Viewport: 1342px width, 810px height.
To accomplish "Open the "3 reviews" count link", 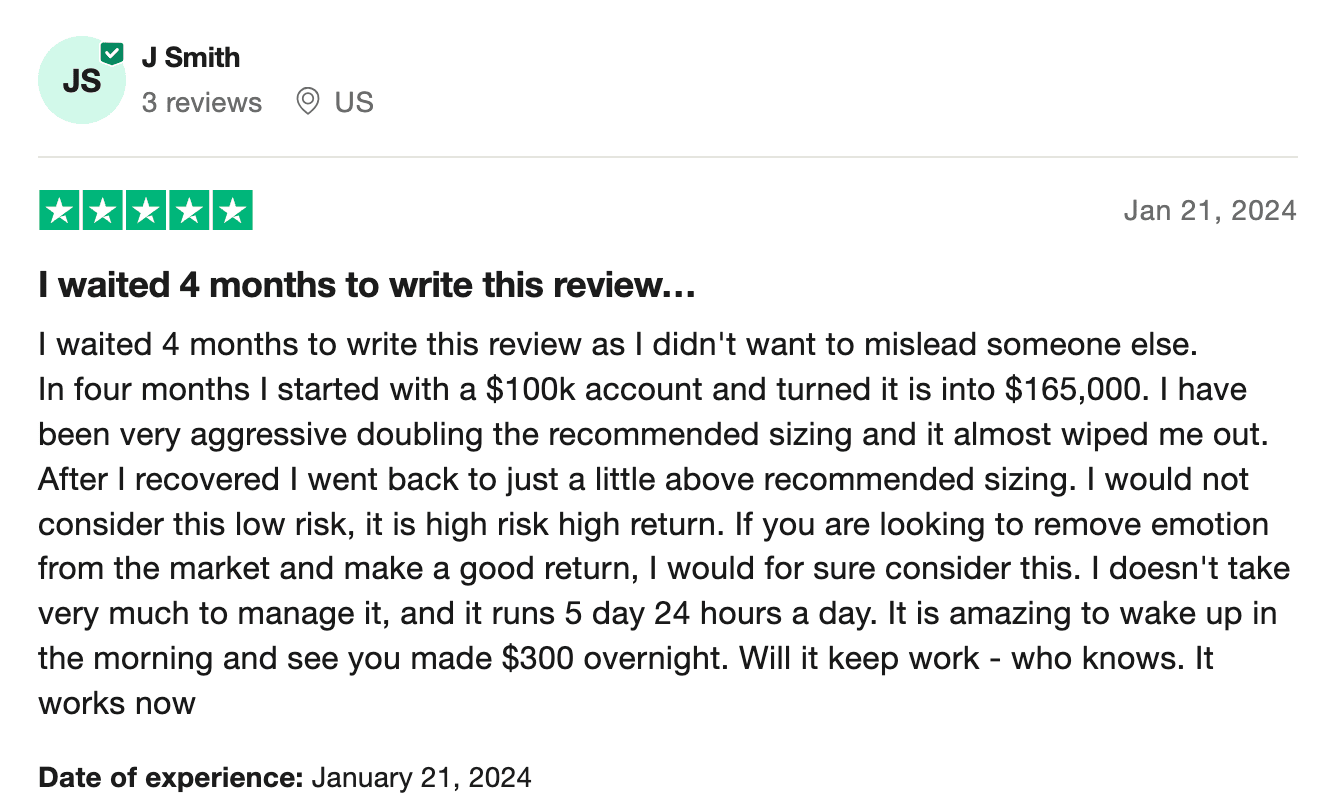I will pos(201,102).
